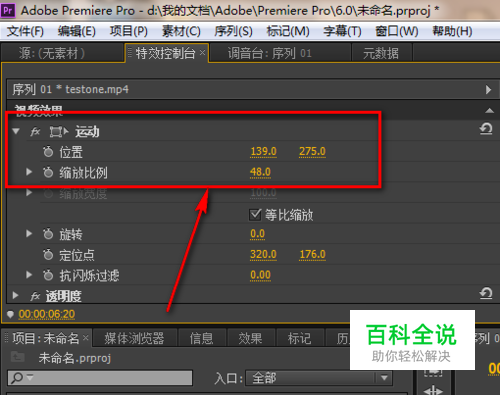Expand the 透明度 effect group
500x395 pixels.
coord(15,295)
